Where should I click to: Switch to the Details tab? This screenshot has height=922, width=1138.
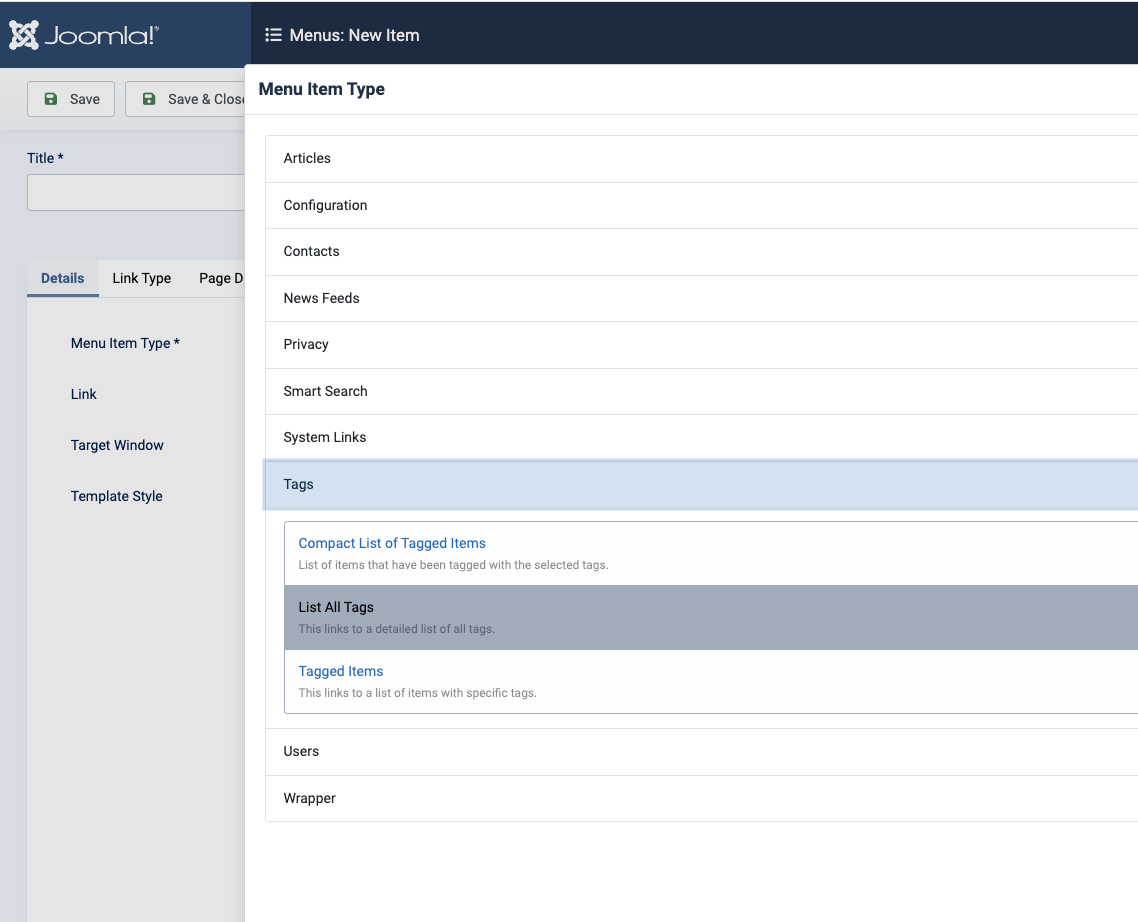[x=62, y=278]
